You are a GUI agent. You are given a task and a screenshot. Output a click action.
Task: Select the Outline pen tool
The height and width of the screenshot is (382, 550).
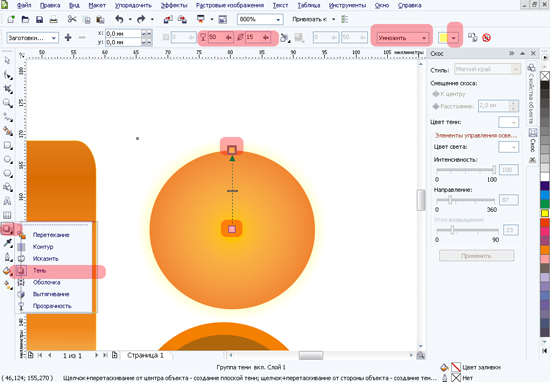click(7, 257)
